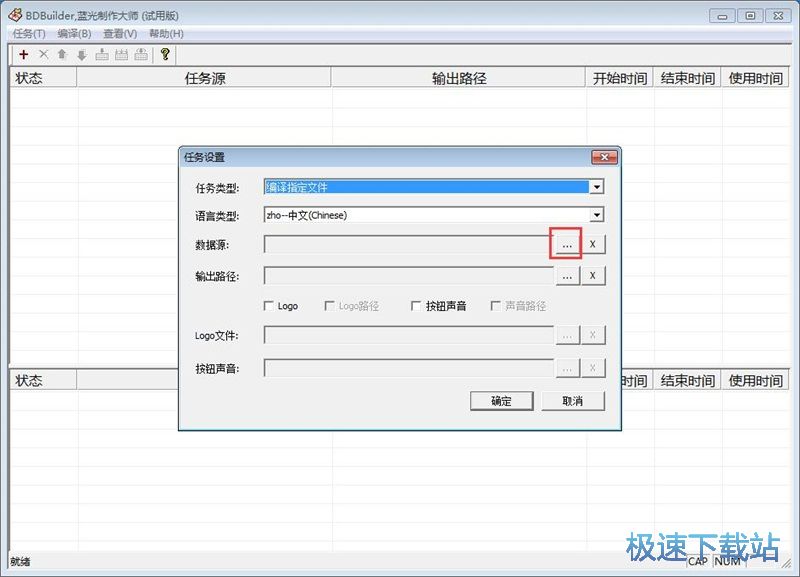
Task: Click the upper list 结束时间 column header
Action: click(x=687, y=78)
